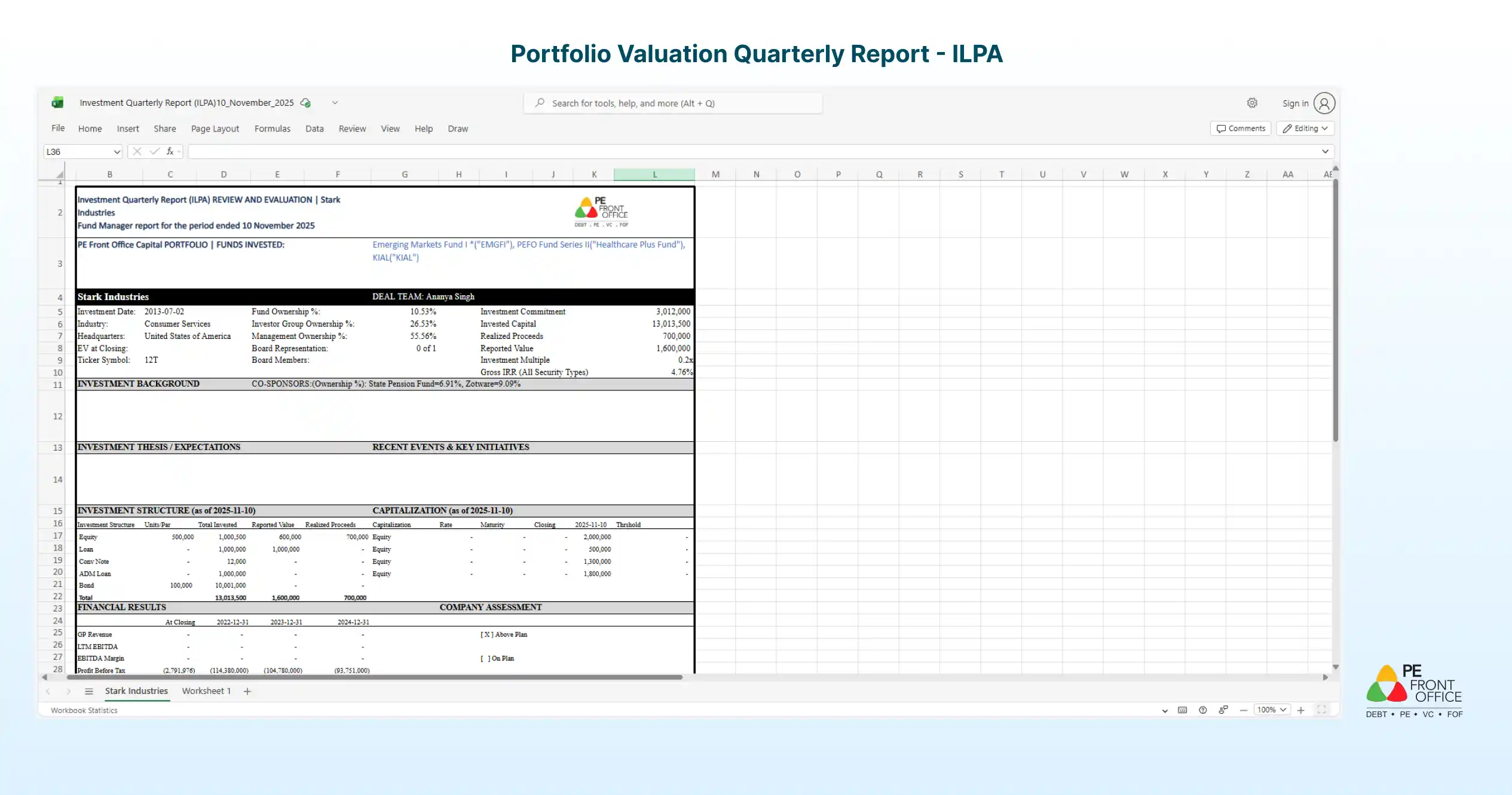Image resolution: width=1512 pixels, height=795 pixels.
Task: Select the Stark Industries sheet tab
Action: [136, 691]
